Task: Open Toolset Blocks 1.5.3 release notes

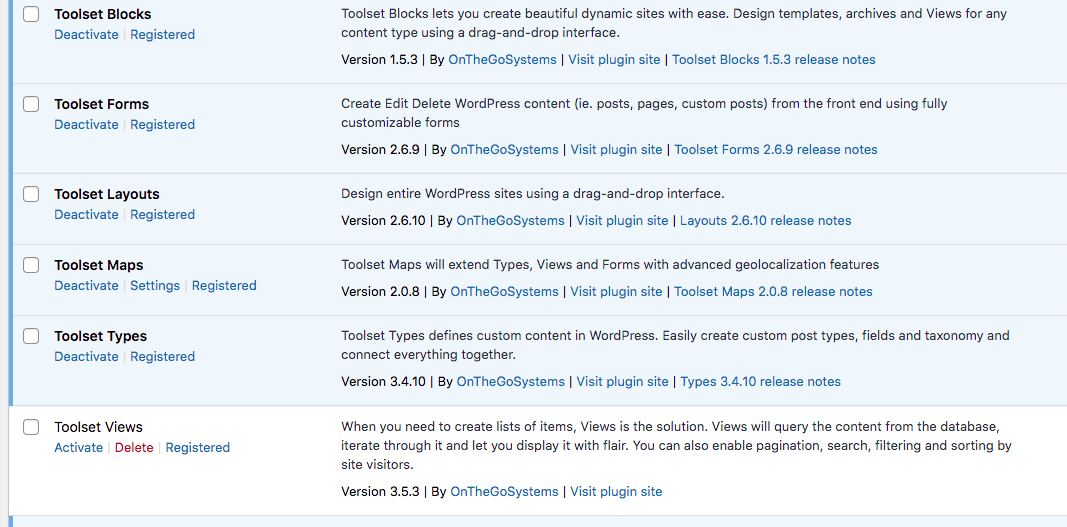Action: pos(774,59)
